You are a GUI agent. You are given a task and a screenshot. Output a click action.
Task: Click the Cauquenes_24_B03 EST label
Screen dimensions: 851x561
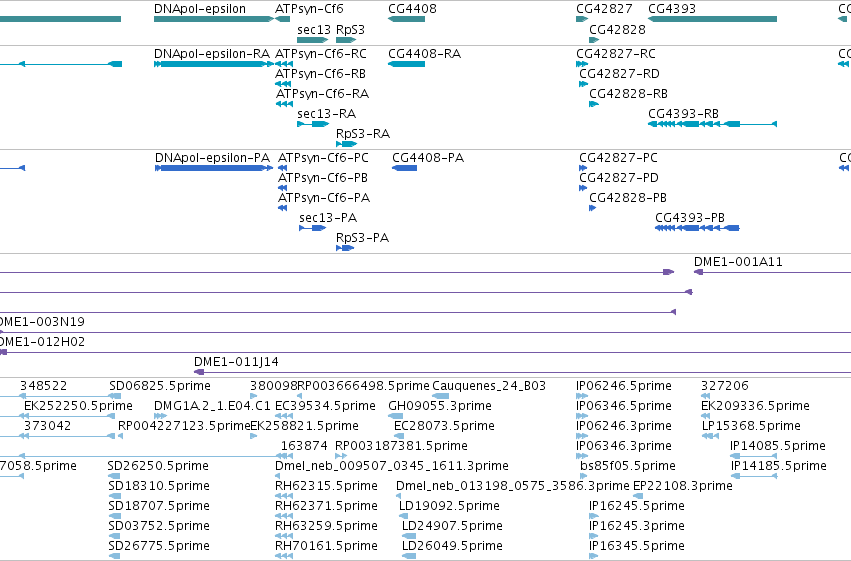pyautogui.click(x=489, y=386)
